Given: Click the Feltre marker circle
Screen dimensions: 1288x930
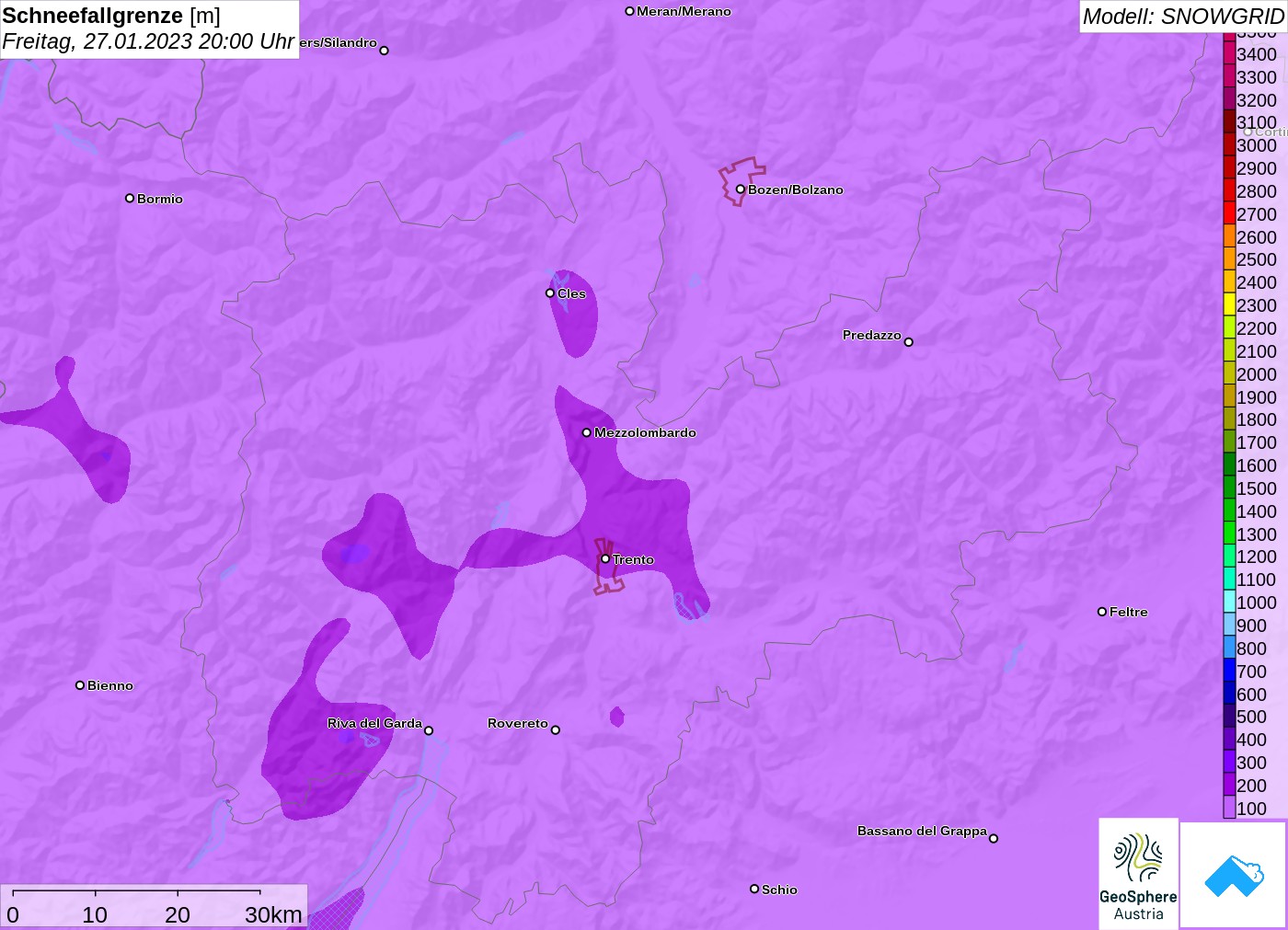Looking at the screenshot, I should point(1102,612).
